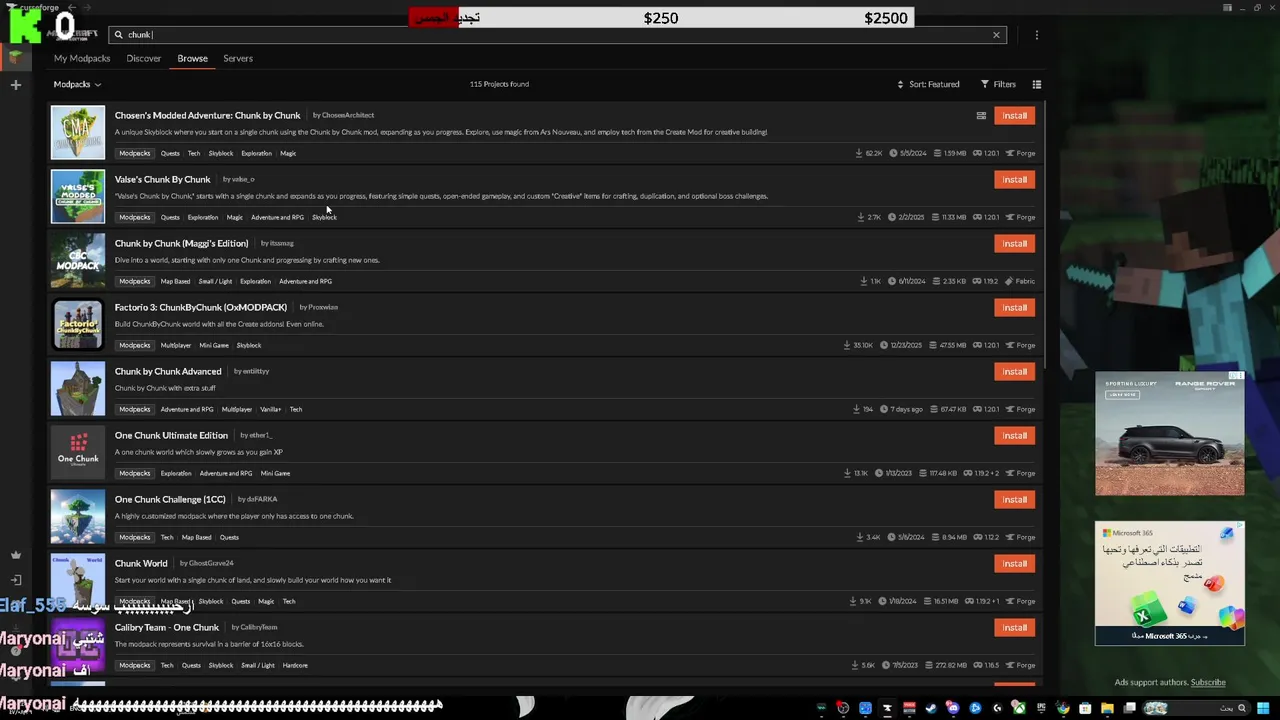
Task: Open the Sort: Featured dropdown
Action: 928,84
